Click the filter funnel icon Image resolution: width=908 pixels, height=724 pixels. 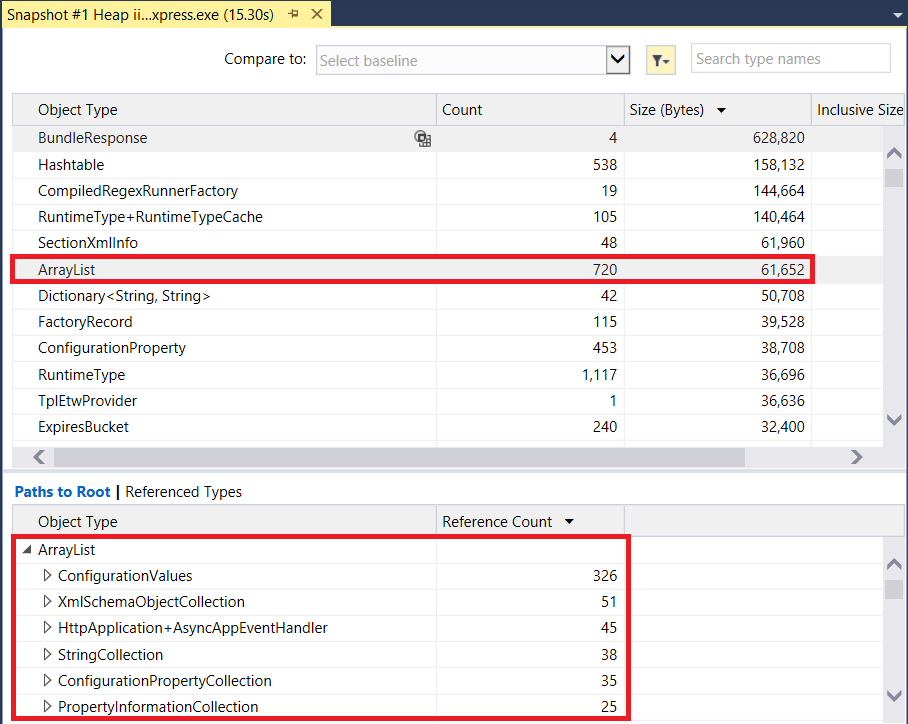point(660,60)
